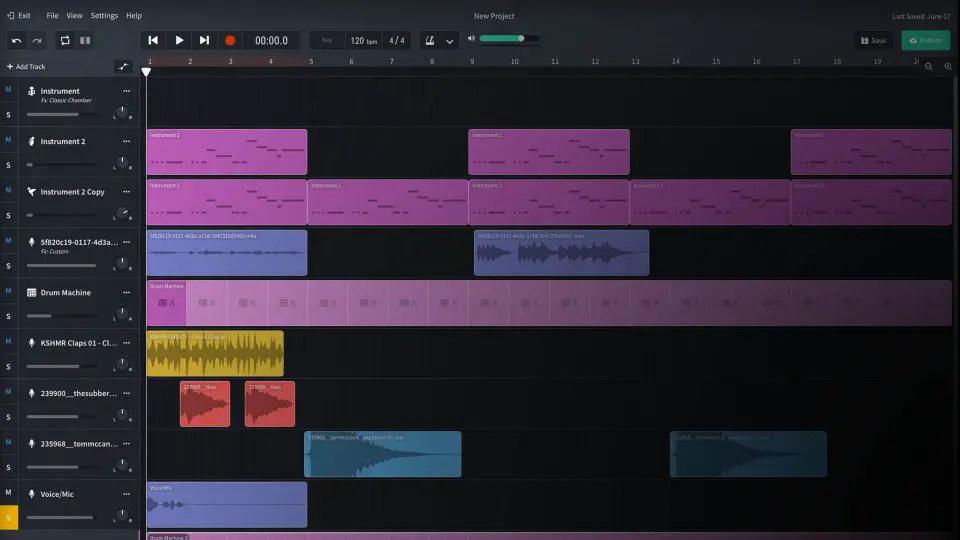The height and width of the screenshot is (540, 960).
Task: Click bar 9 on the timeline ruler
Action: click(x=472, y=61)
